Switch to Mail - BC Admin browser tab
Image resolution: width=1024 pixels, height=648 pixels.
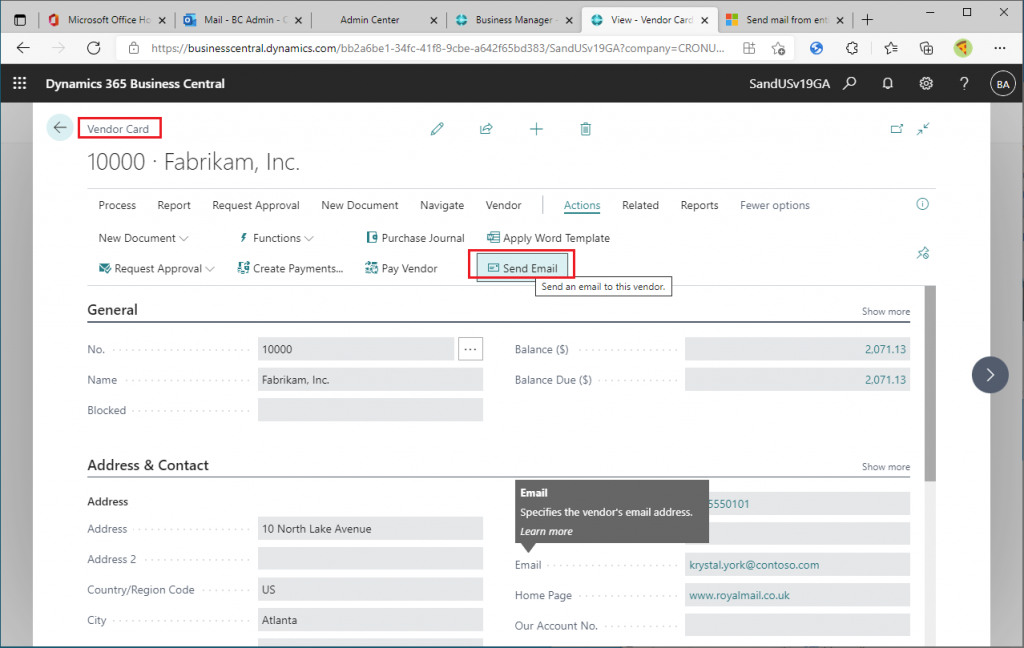coord(243,20)
